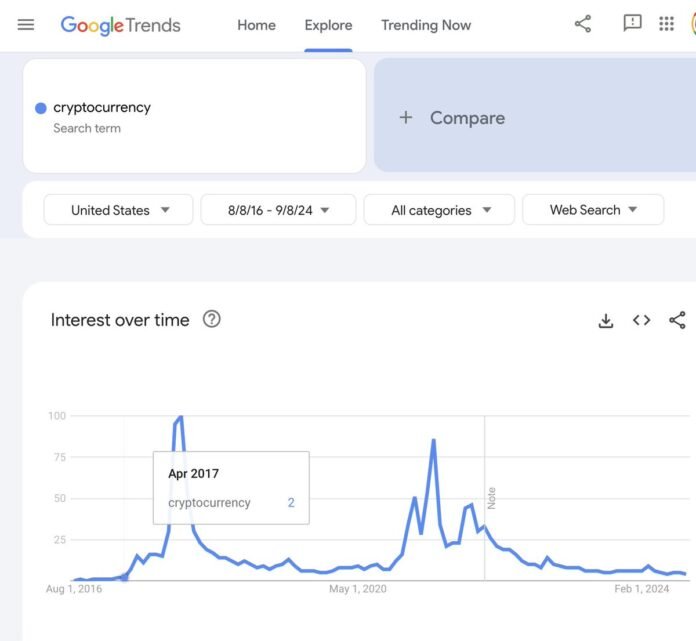Screen dimensions: 696x641
Task: Open the Google apps grid
Action: pos(666,24)
